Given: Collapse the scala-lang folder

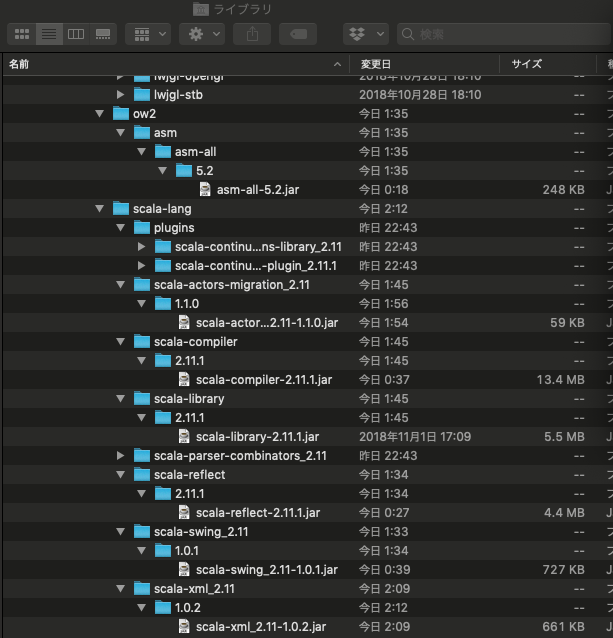Looking at the screenshot, I should (100, 209).
